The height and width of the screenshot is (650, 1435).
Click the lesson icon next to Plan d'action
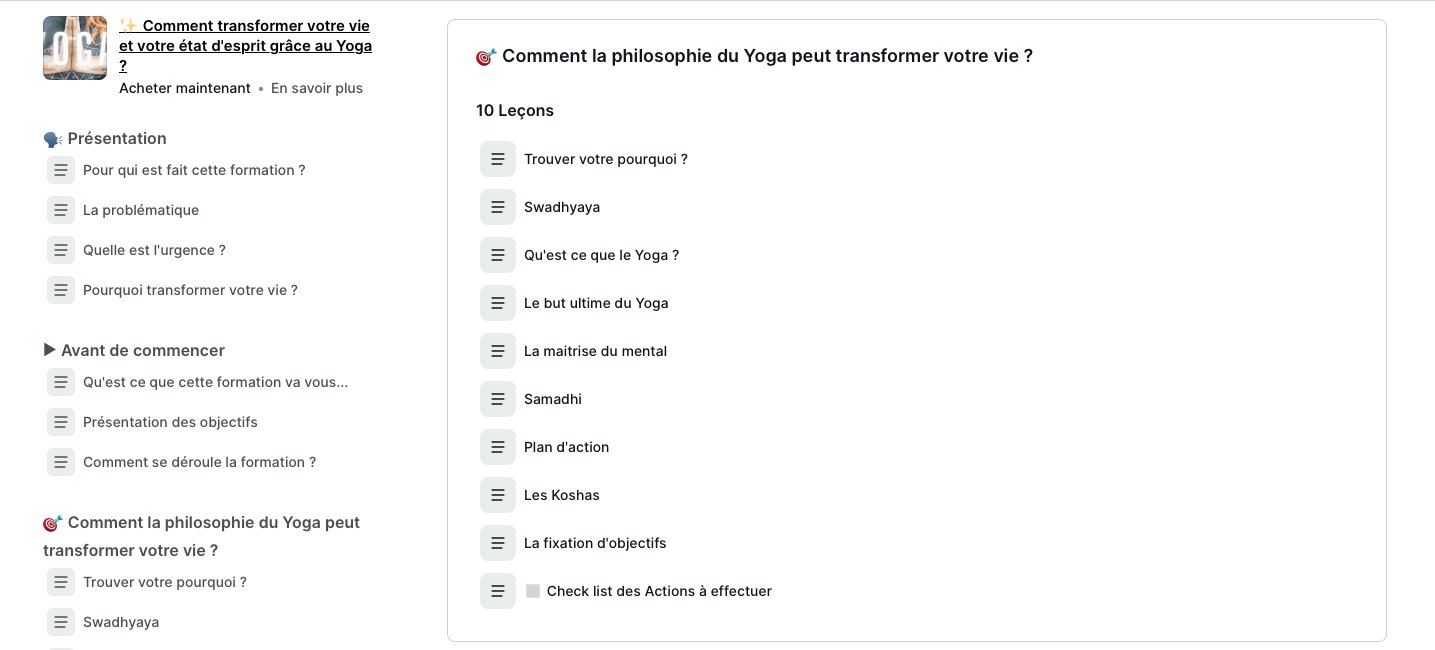coord(498,447)
